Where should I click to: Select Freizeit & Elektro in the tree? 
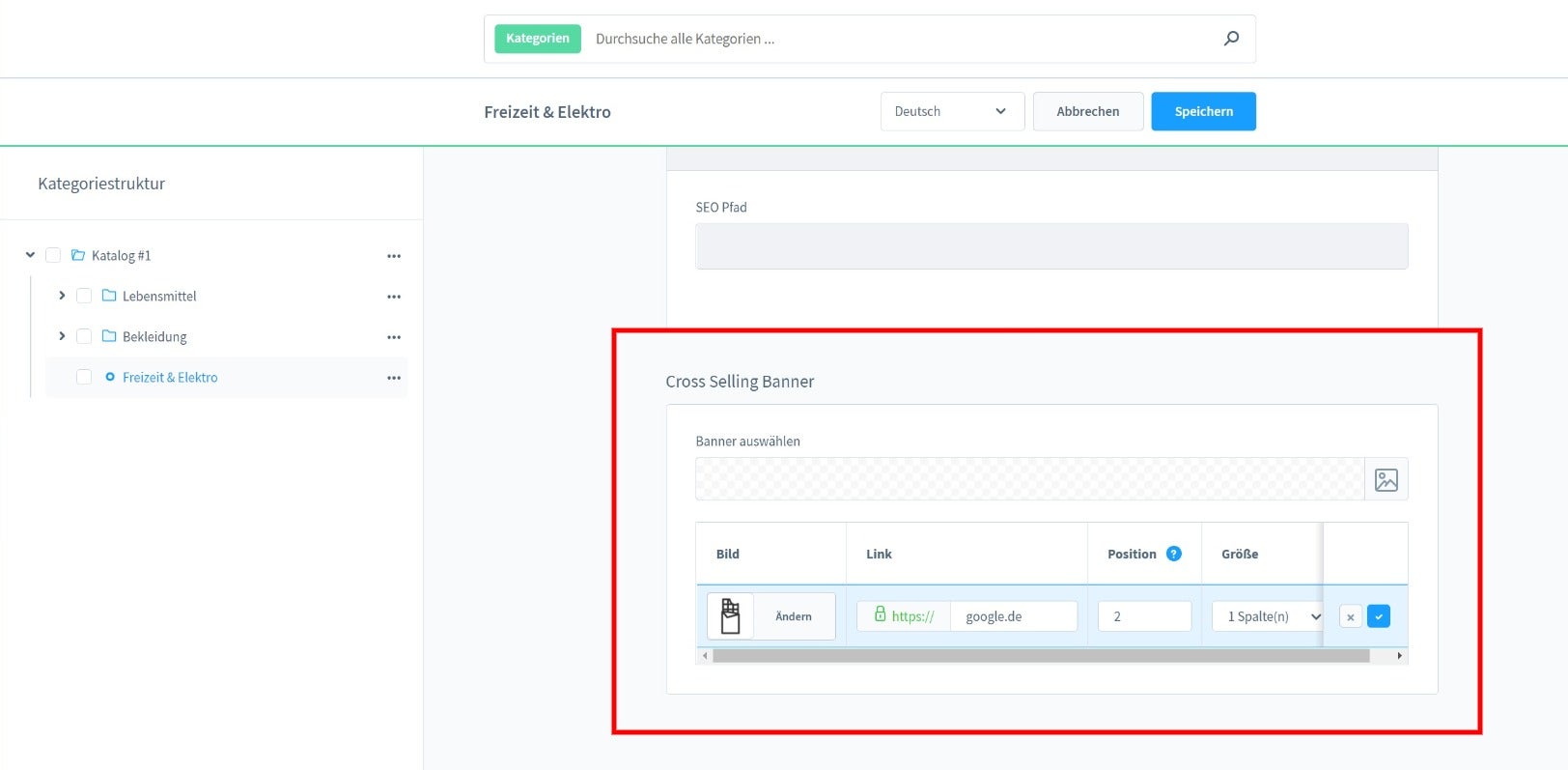pyautogui.click(x=170, y=378)
